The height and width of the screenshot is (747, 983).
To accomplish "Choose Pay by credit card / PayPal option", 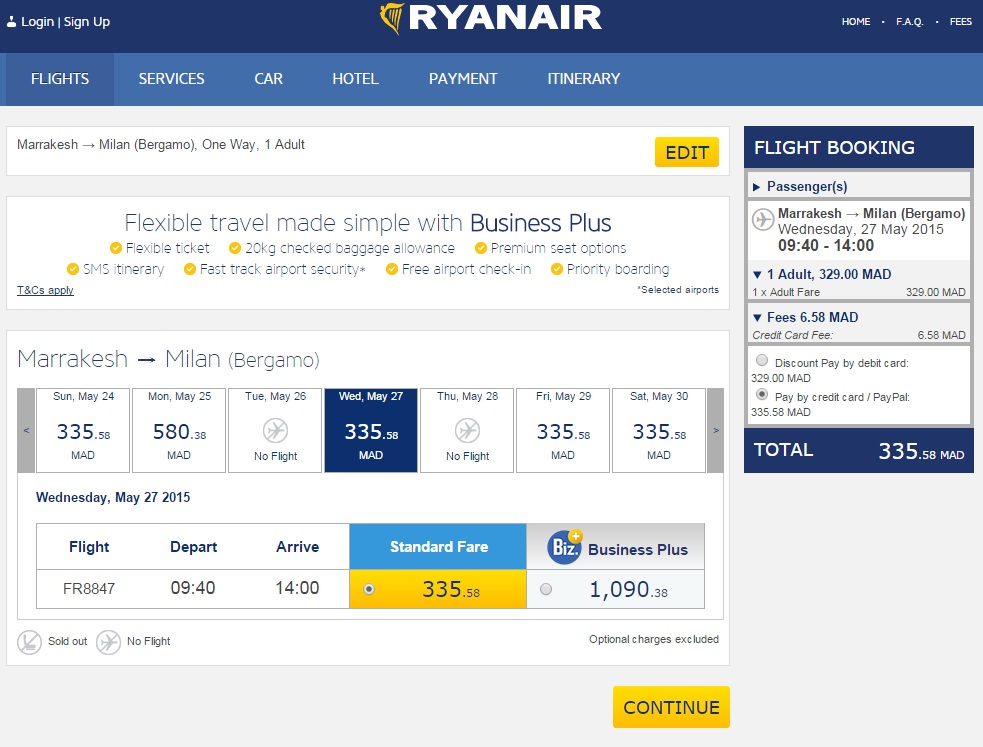I will pyautogui.click(x=762, y=394).
